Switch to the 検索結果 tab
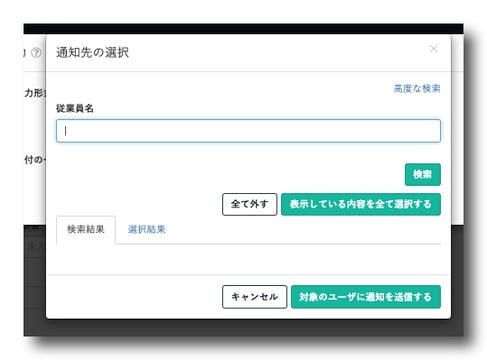Screen dimensions: 487x360 [86, 230]
